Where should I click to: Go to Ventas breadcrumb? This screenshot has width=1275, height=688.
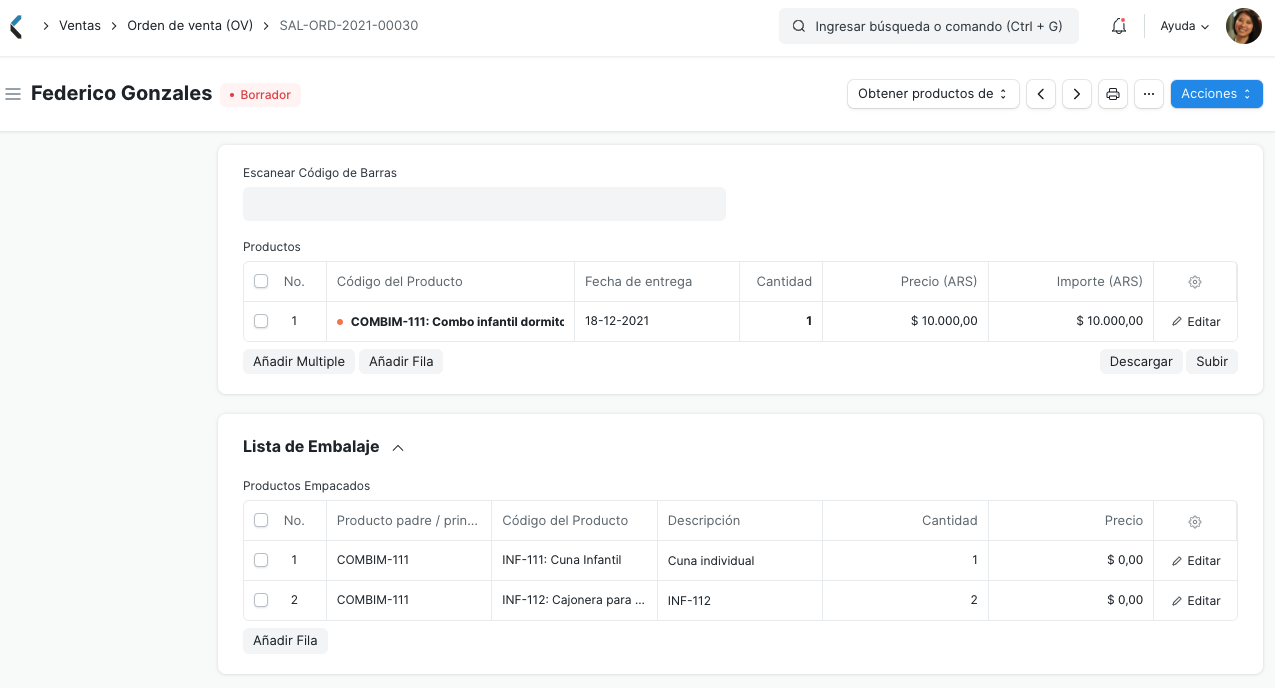[x=80, y=26]
